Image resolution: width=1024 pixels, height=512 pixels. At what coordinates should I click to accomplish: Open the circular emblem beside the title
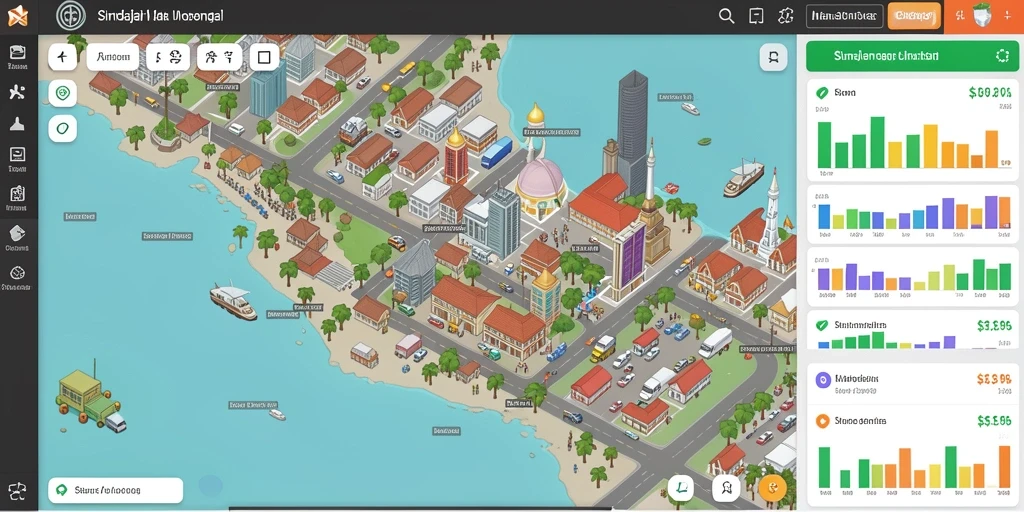71,16
